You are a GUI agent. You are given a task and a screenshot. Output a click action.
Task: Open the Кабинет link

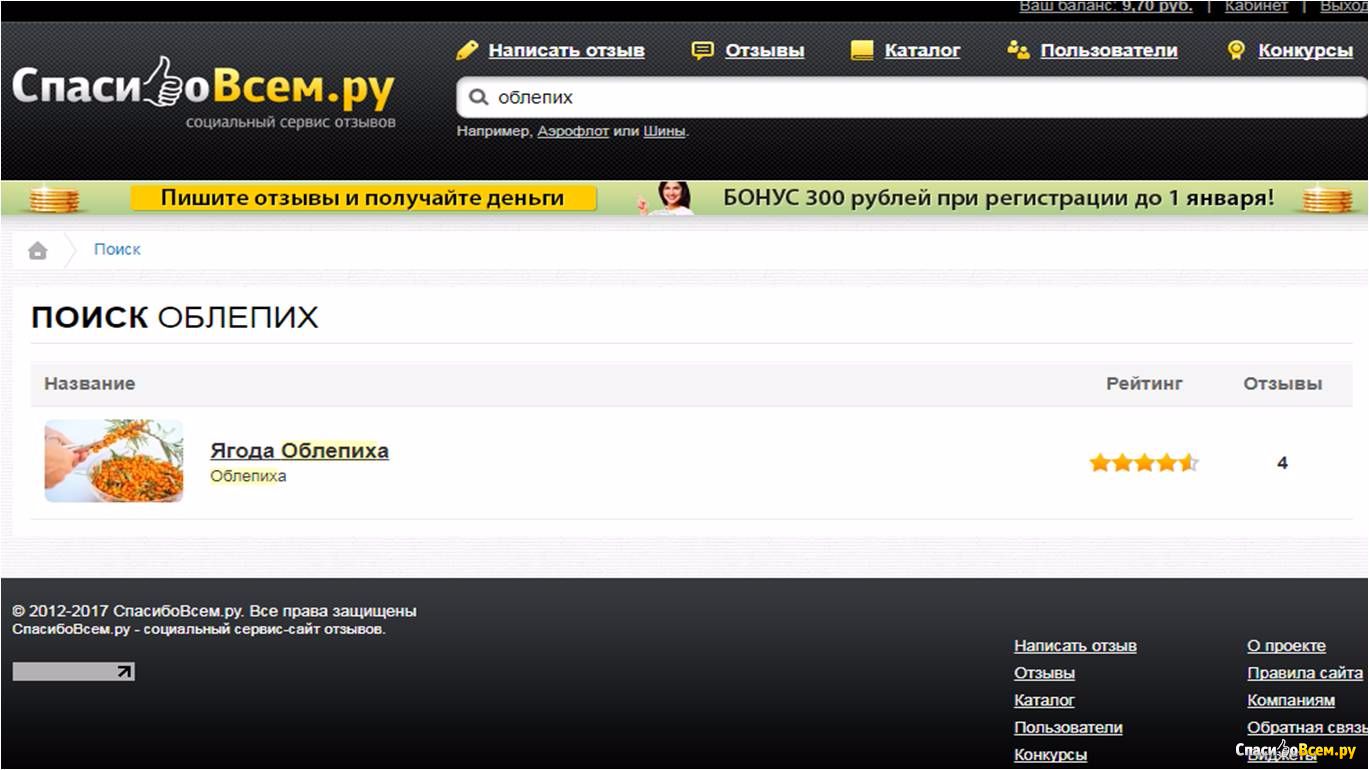point(1256,6)
